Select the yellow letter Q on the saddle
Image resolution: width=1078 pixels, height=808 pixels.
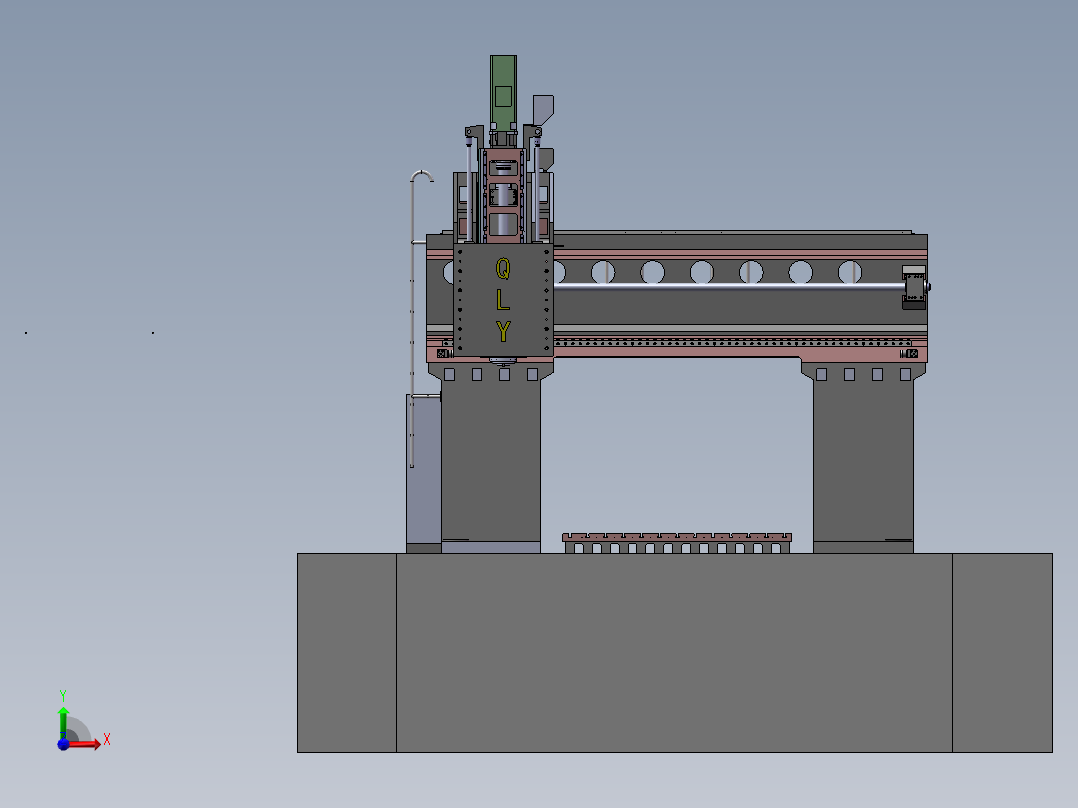pos(503,268)
